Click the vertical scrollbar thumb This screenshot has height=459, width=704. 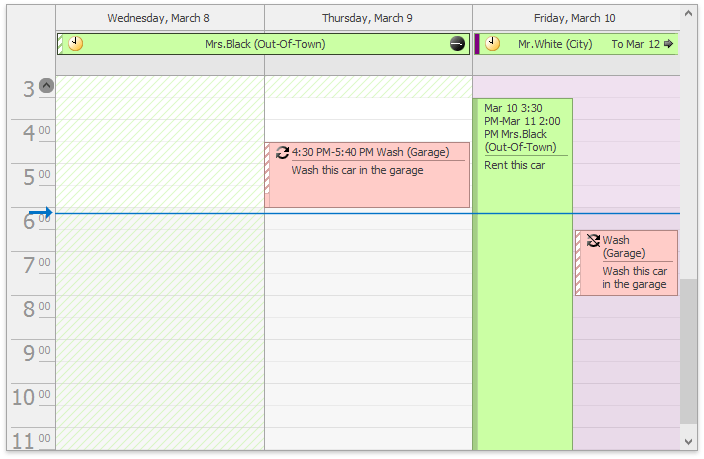click(x=688, y=351)
